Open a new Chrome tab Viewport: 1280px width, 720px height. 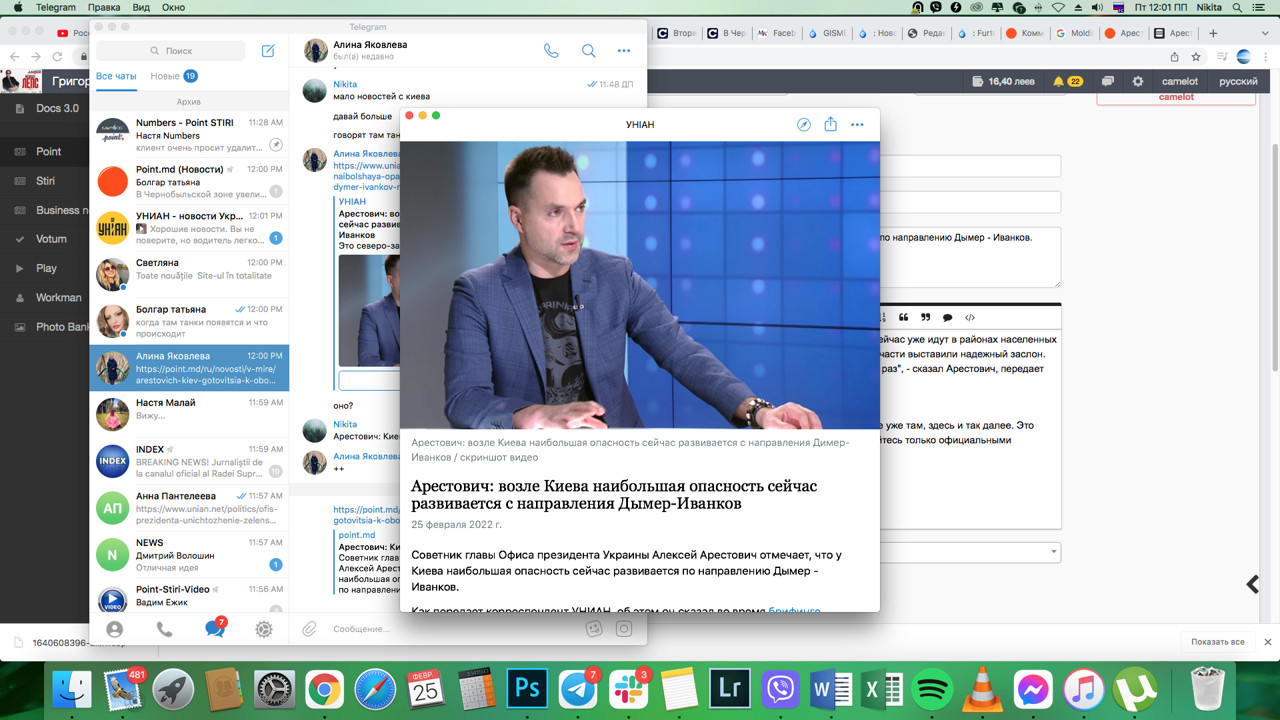(x=1213, y=33)
